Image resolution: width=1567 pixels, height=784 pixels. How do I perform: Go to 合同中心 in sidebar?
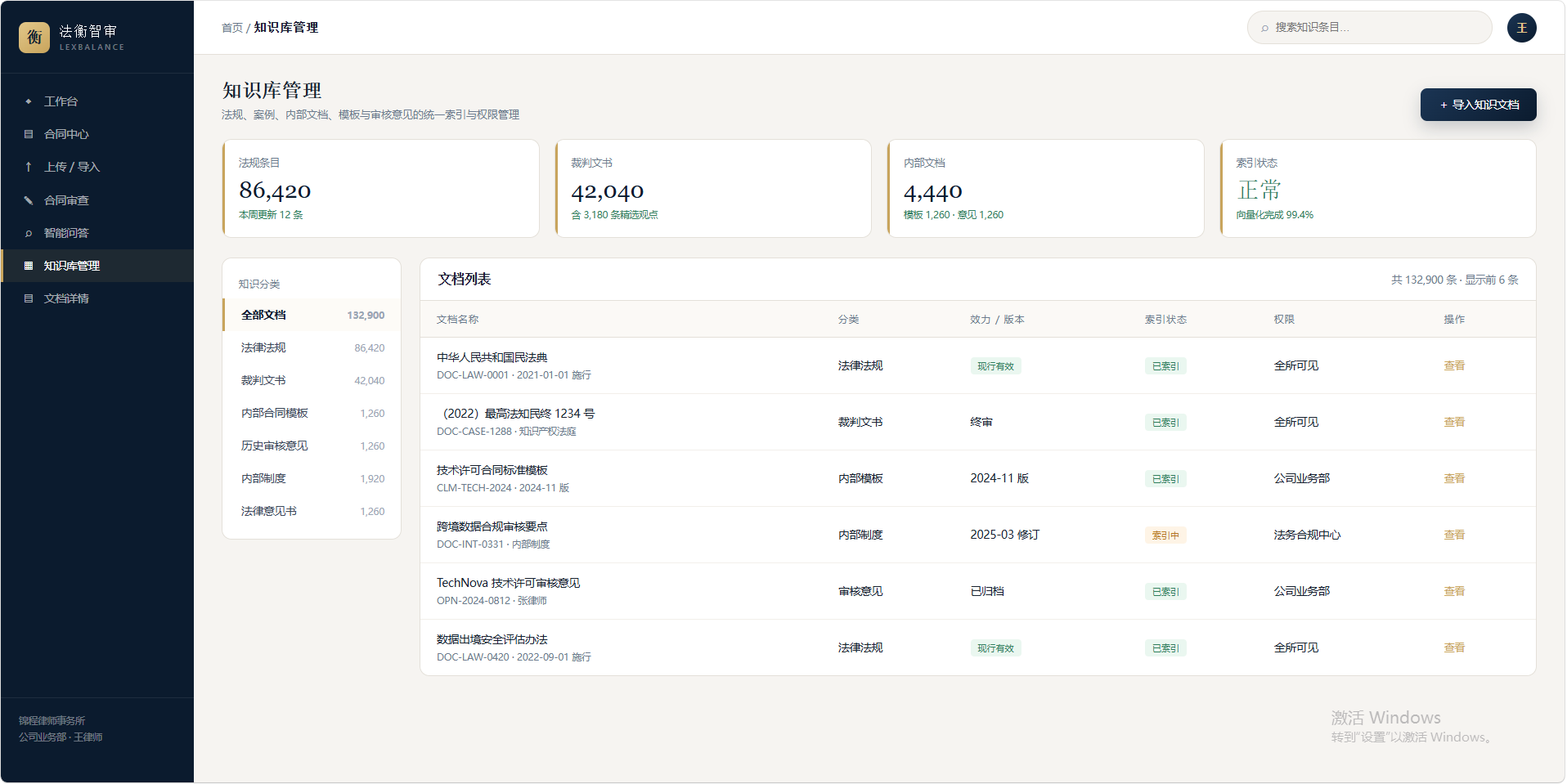pyautogui.click(x=97, y=134)
